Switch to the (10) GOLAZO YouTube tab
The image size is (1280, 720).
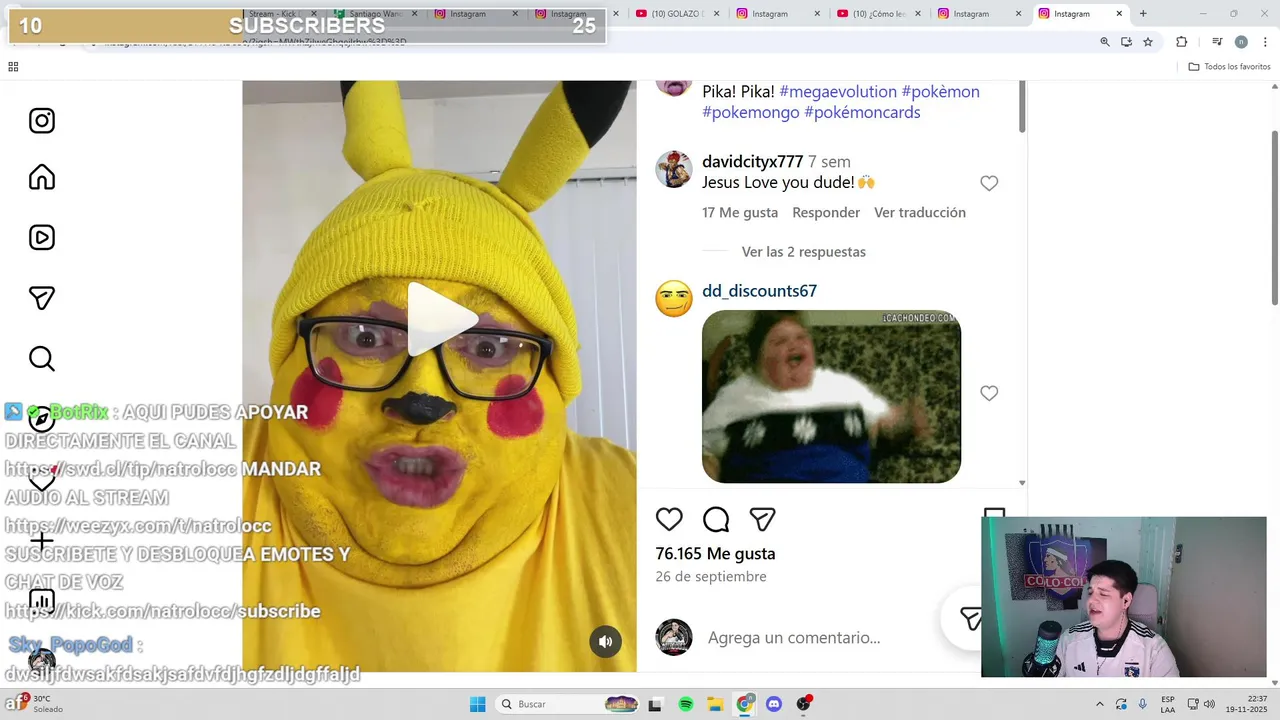pos(676,14)
